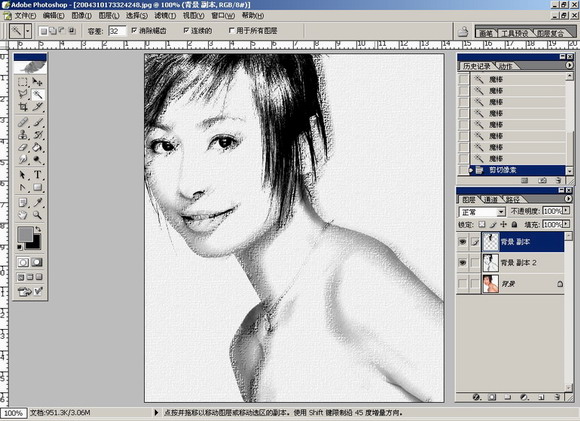Select the Zoom magnifier tool
Screen dimensions: 580x421
tap(37, 215)
